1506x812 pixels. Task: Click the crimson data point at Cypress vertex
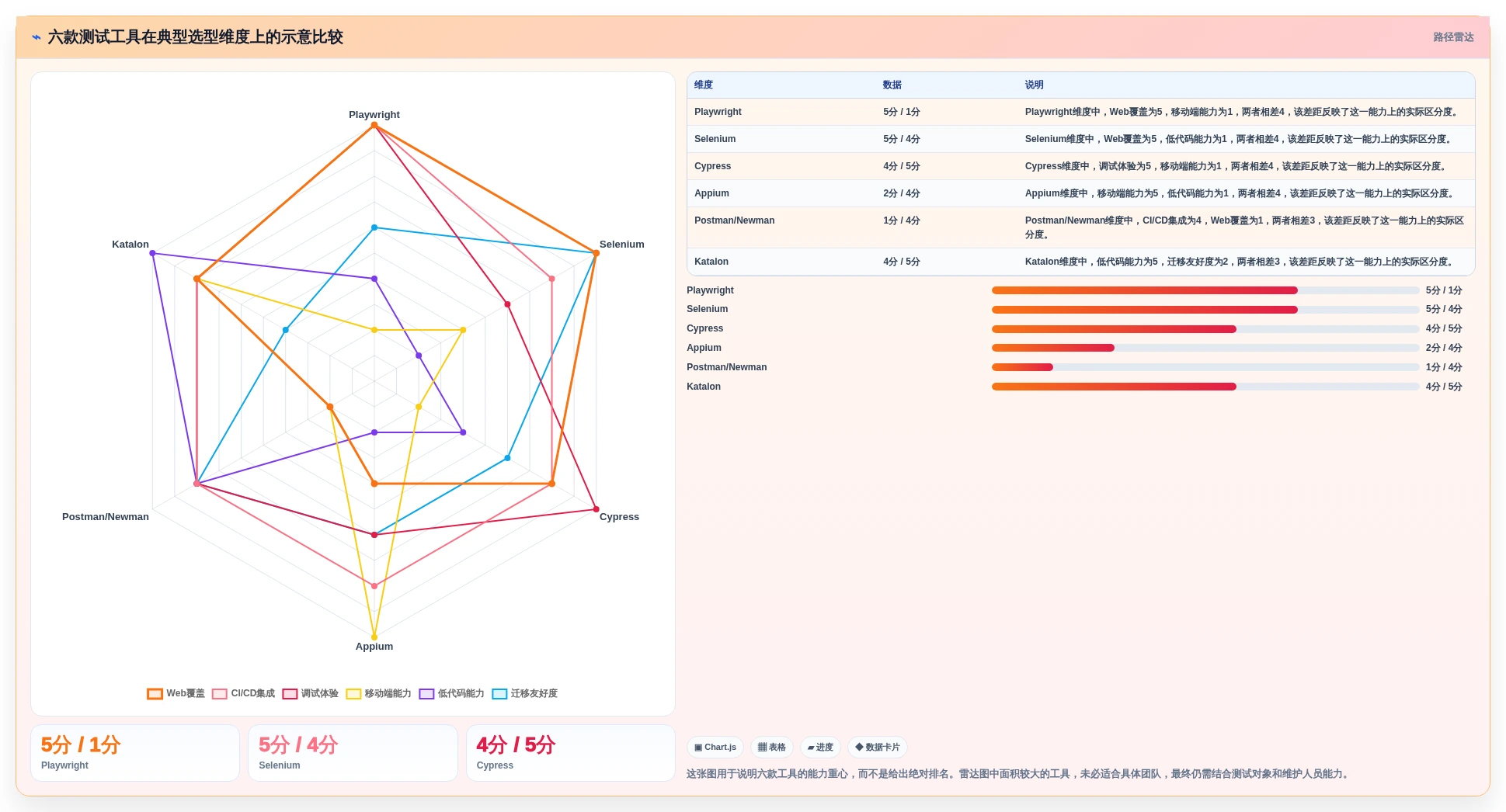[596, 509]
